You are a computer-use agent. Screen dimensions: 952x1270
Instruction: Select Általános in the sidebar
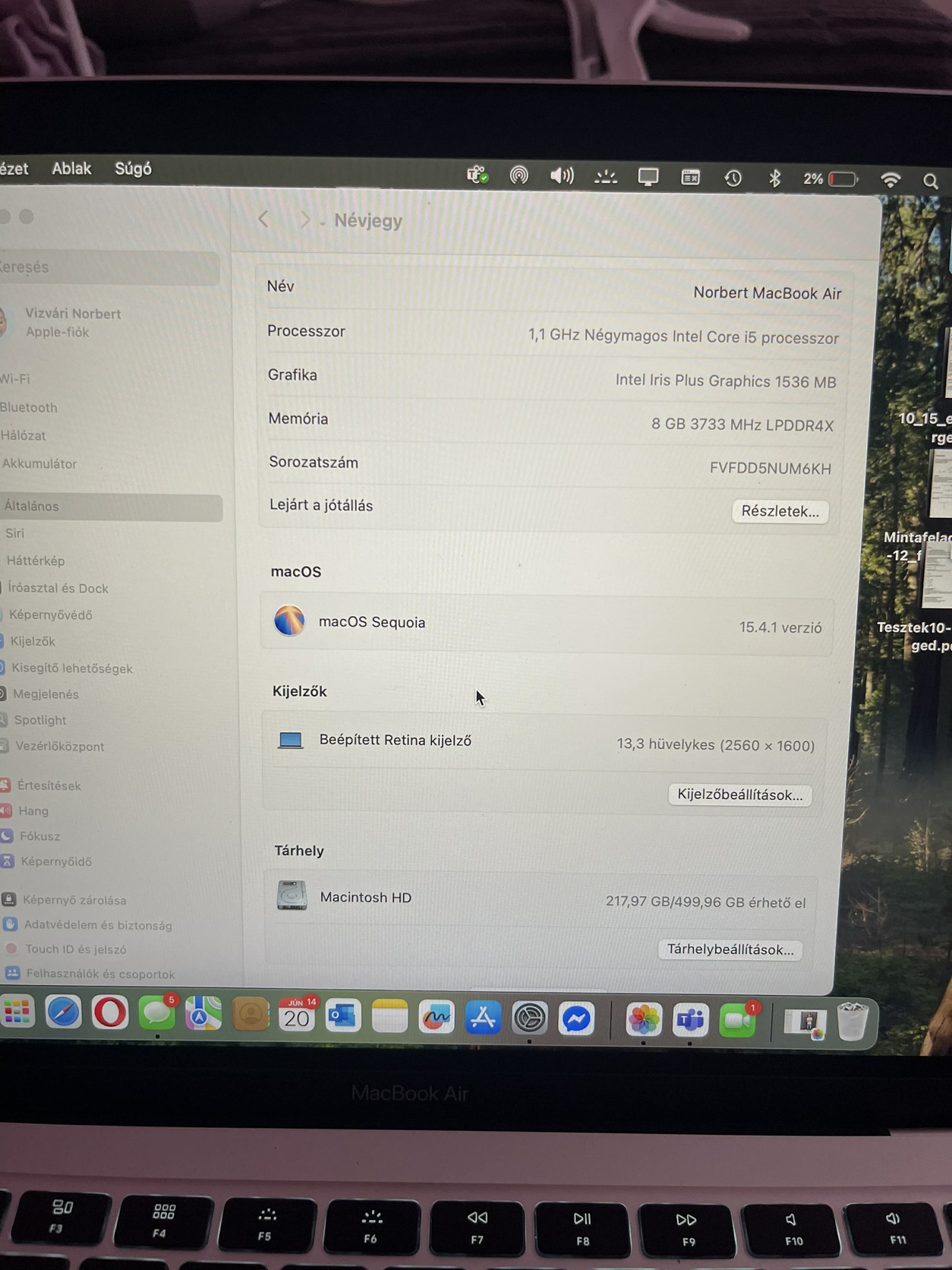pos(111,506)
